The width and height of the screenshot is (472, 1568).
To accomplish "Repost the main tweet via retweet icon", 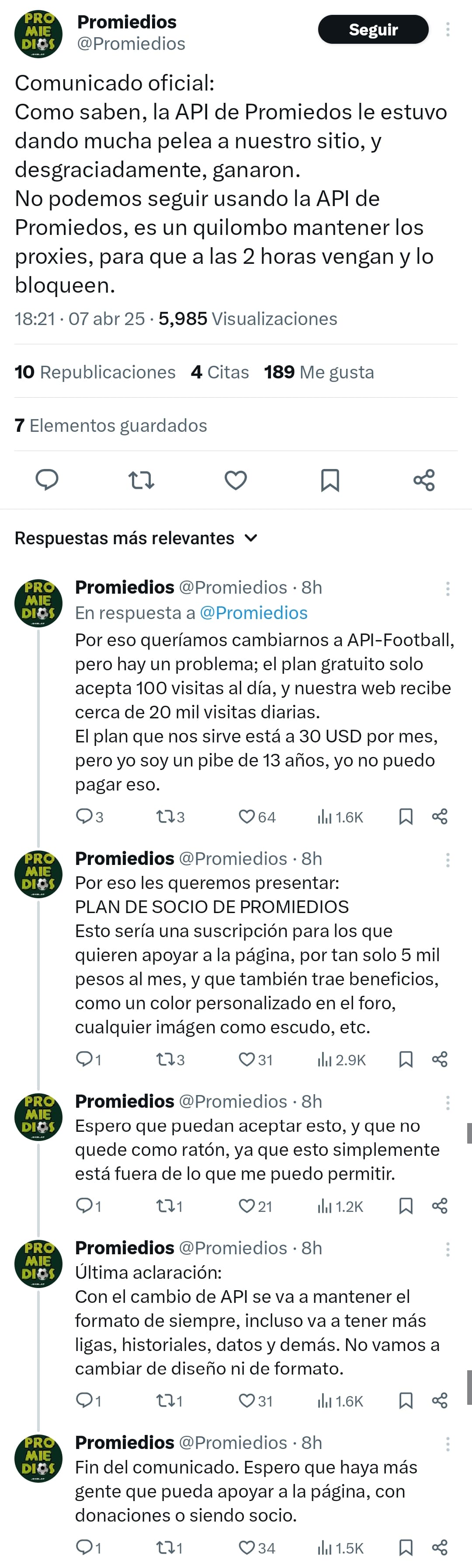I will pyautogui.click(x=142, y=480).
